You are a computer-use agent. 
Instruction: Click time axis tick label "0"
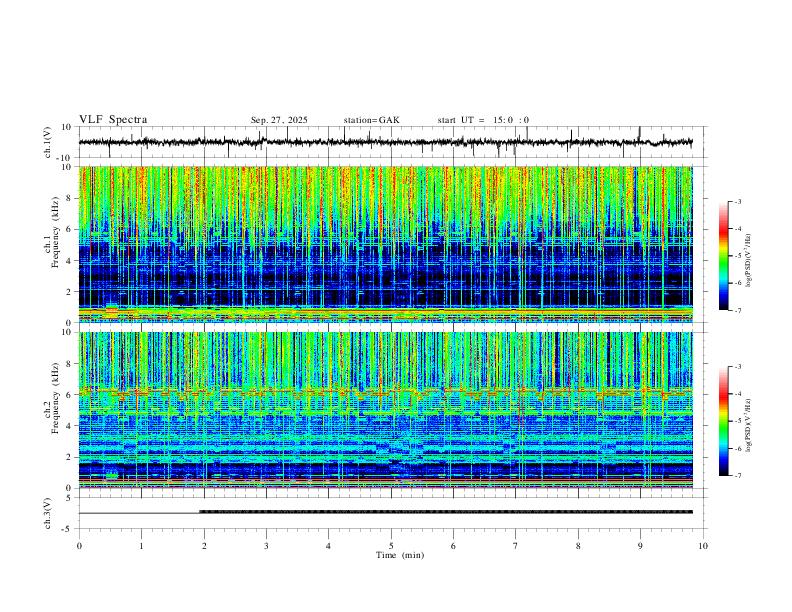[x=79, y=546]
